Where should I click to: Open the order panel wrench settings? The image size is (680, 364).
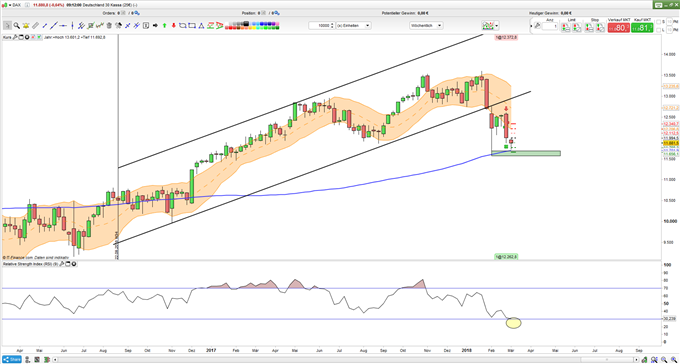537,26
